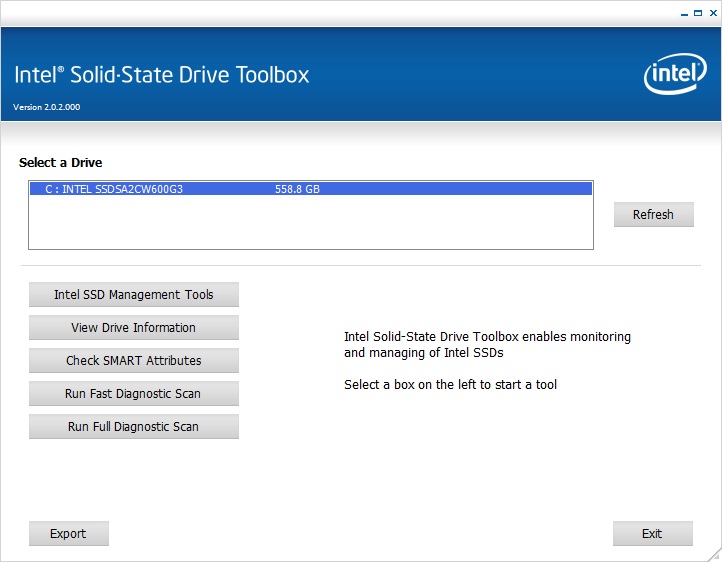The image size is (722, 562).
Task: Click the Select a Drive label
Action: [61, 163]
